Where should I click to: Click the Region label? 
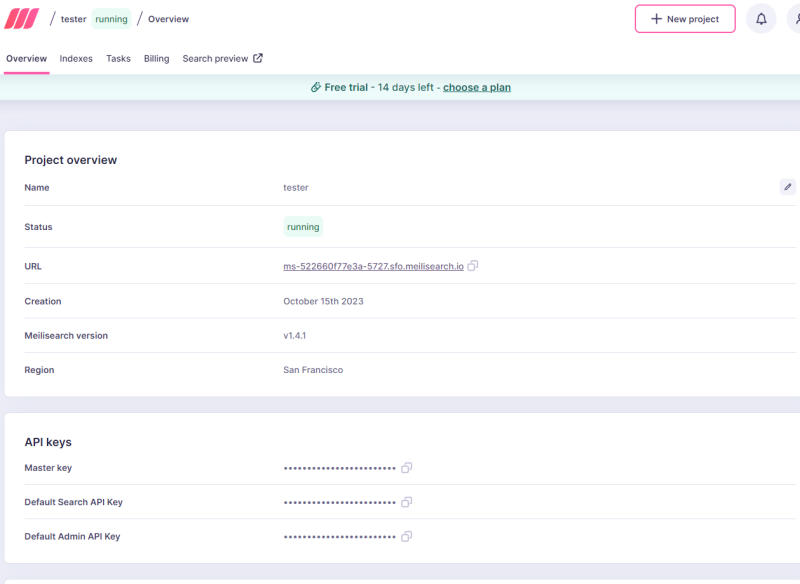click(x=39, y=370)
